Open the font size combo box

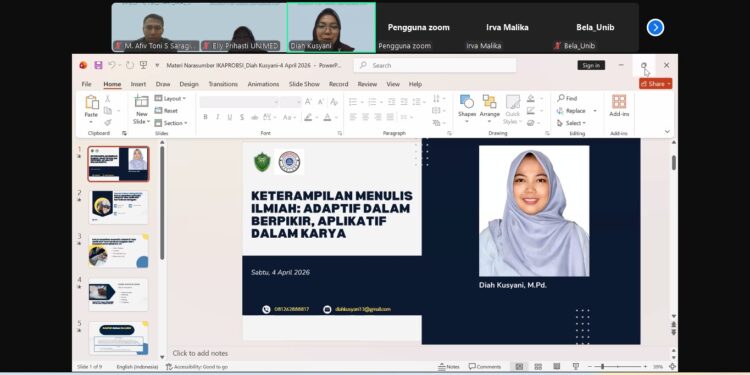(x=290, y=102)
